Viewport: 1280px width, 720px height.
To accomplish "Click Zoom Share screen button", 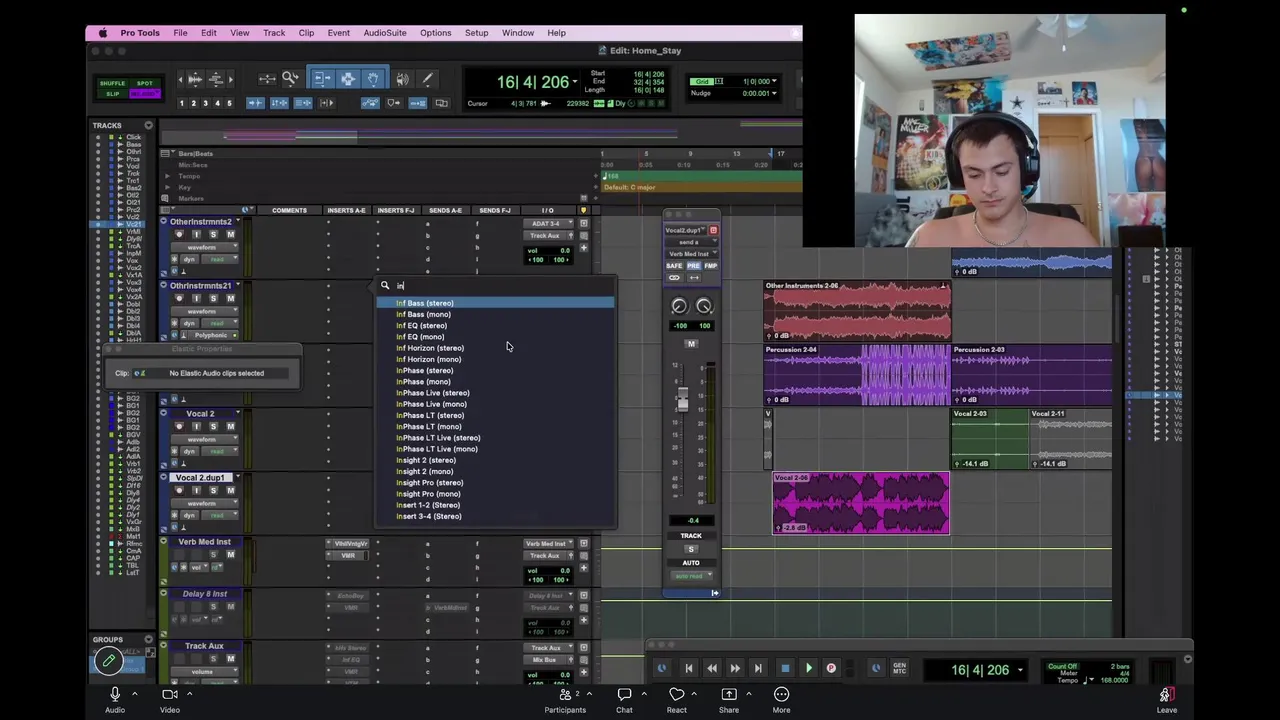I will pyautogui.click(x=729, y=700).
